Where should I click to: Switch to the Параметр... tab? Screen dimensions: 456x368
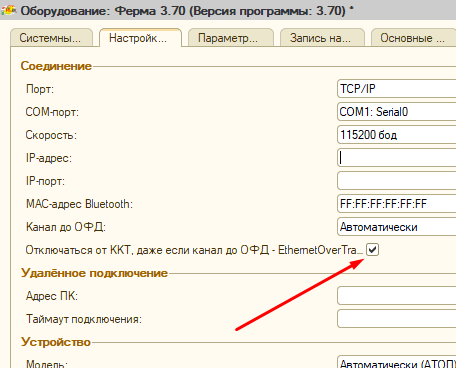pos(231,38)
